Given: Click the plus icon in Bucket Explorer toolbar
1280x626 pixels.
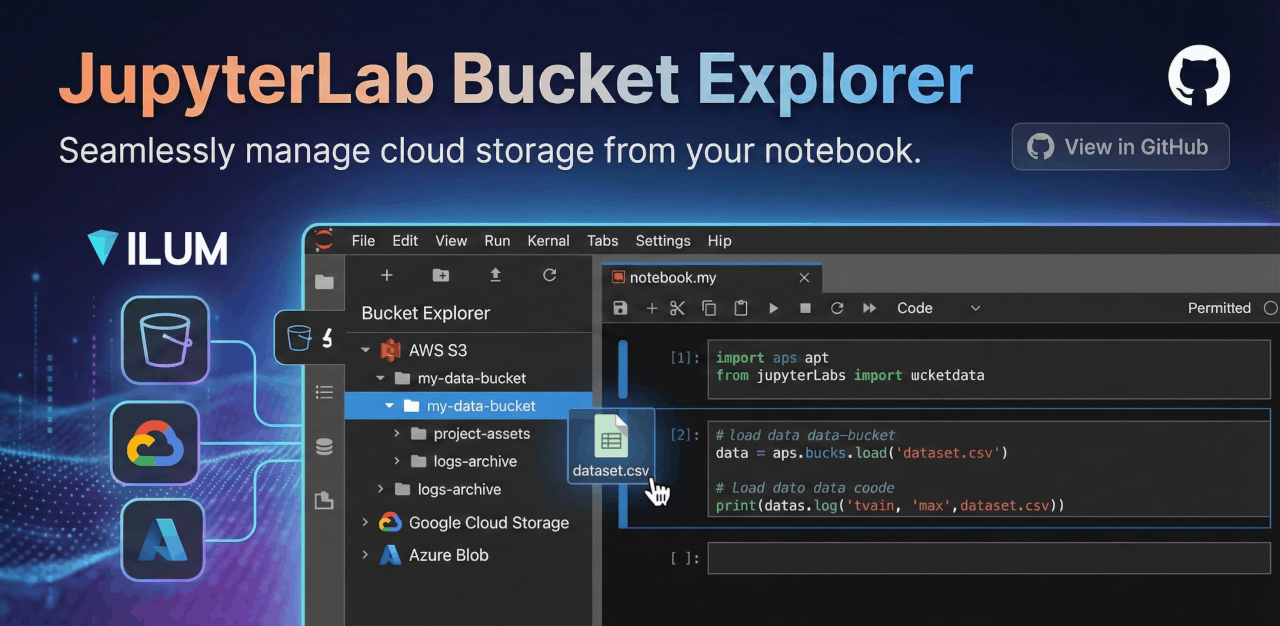Looking at the screenshot, I should tap(387, 275).
